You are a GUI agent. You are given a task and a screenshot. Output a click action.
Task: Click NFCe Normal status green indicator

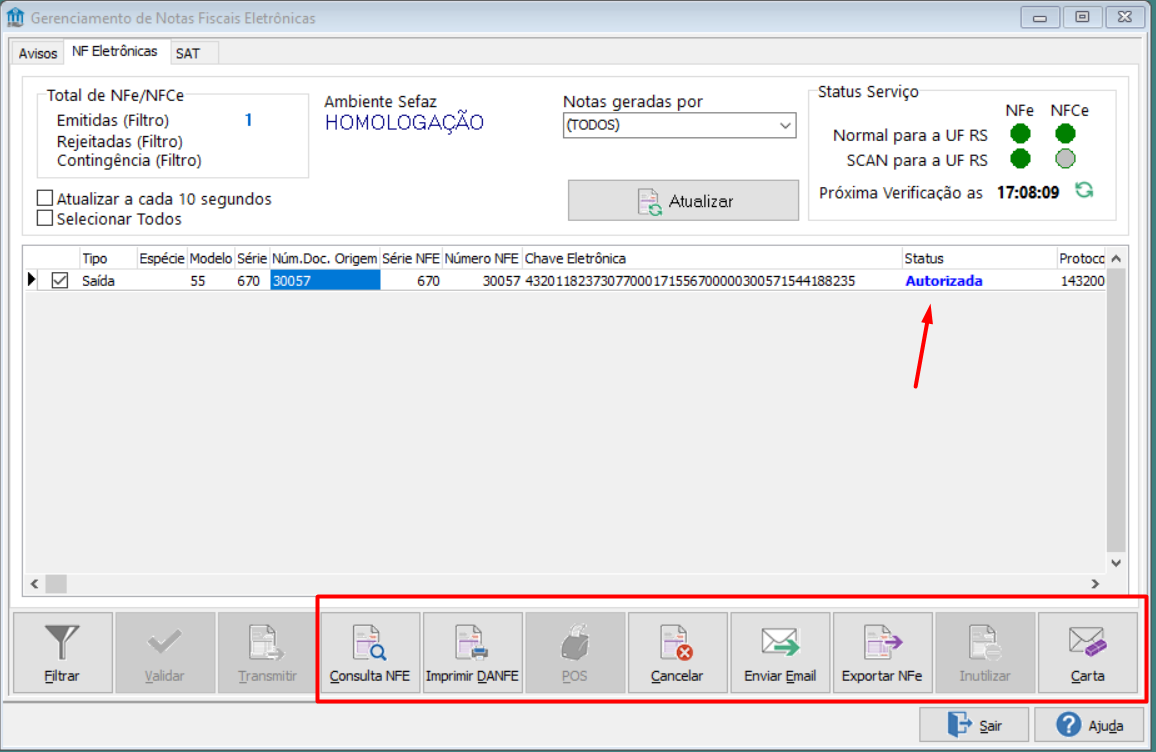pos(1065,133)
